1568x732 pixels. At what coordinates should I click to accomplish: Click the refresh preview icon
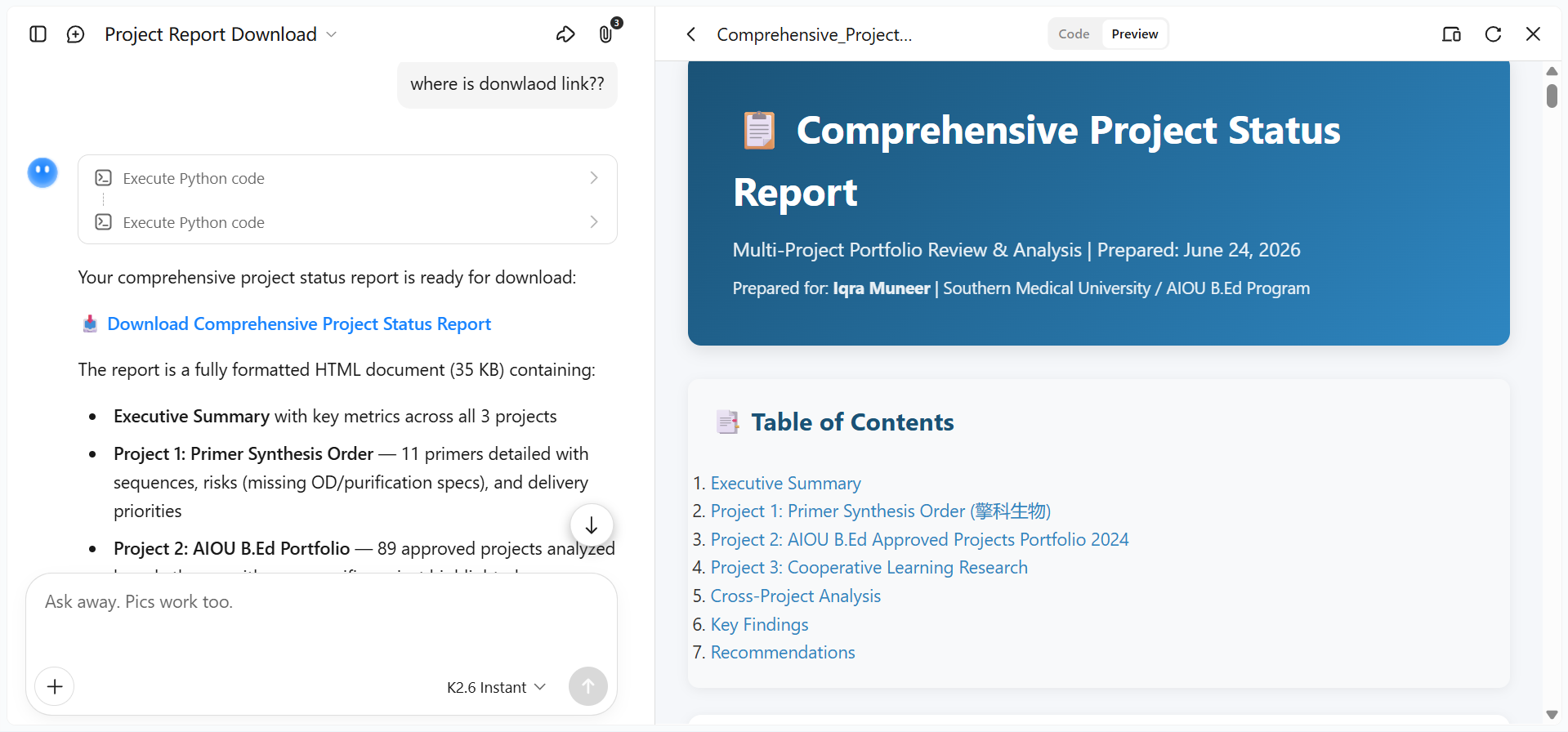click(x=1493, y=34)
